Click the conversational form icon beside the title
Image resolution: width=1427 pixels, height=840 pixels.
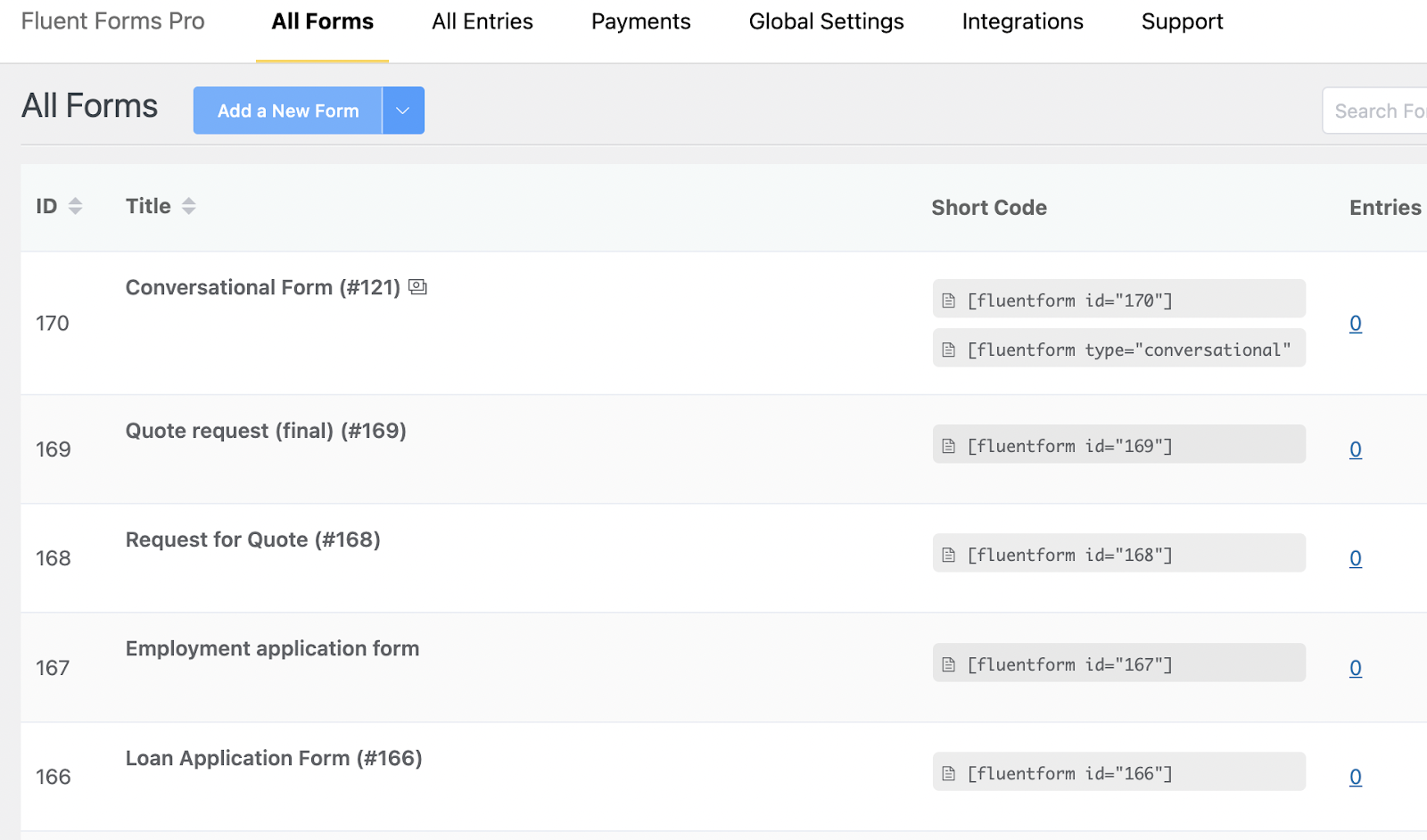point(417,287)
